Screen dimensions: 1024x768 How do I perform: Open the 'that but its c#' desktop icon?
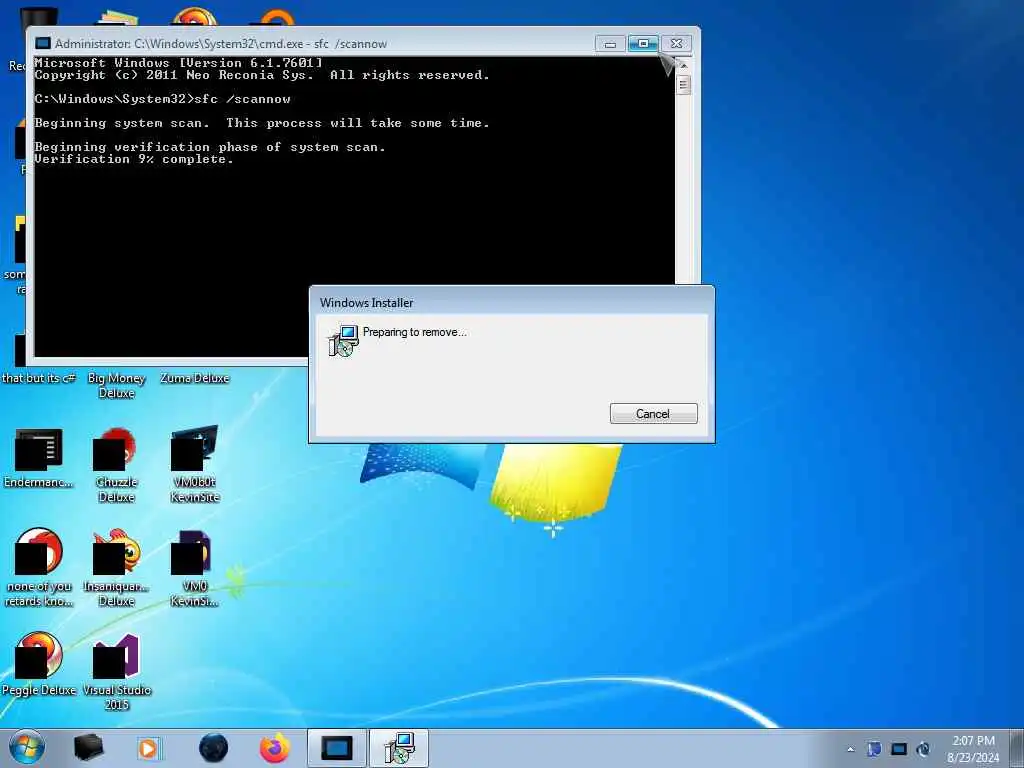pyautogui.click(x=39, y=378)
